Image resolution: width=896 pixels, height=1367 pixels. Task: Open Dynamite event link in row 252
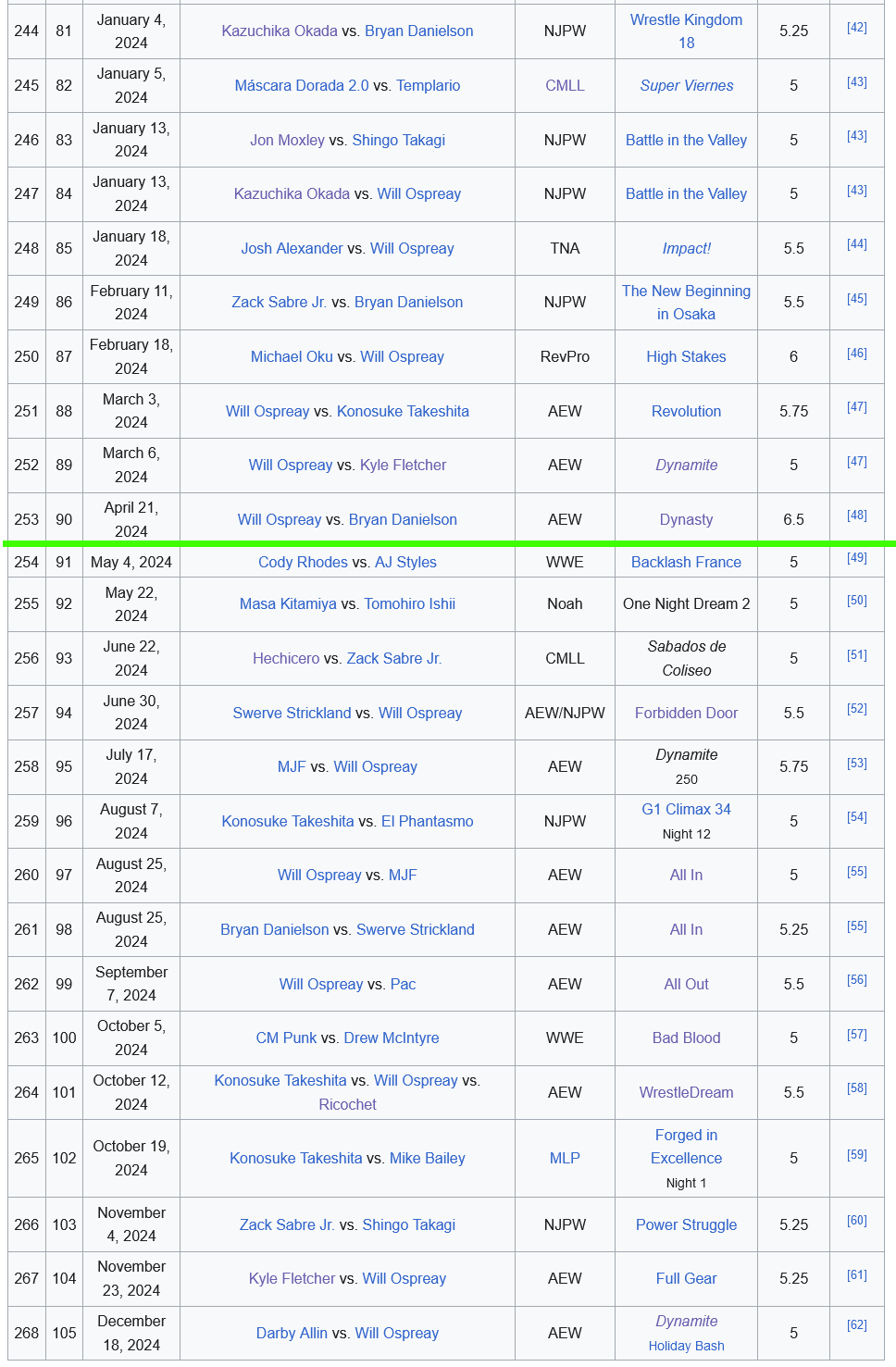(x=686, y=465)
